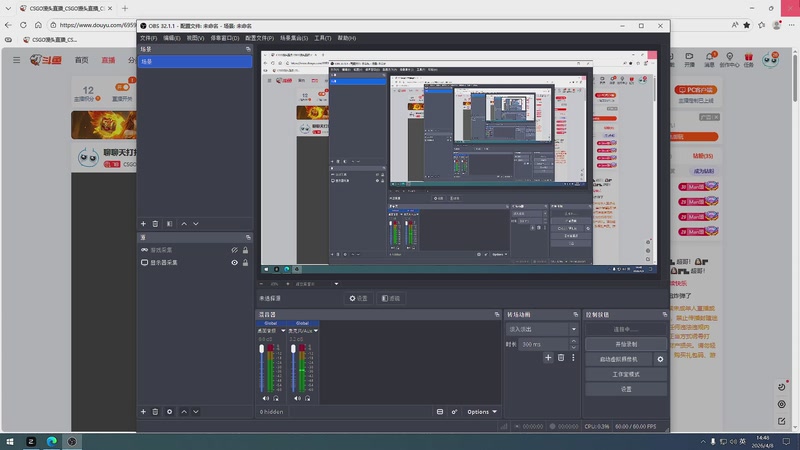Mute the 桌面音频 channel speaker icon

tap(265, 398)
